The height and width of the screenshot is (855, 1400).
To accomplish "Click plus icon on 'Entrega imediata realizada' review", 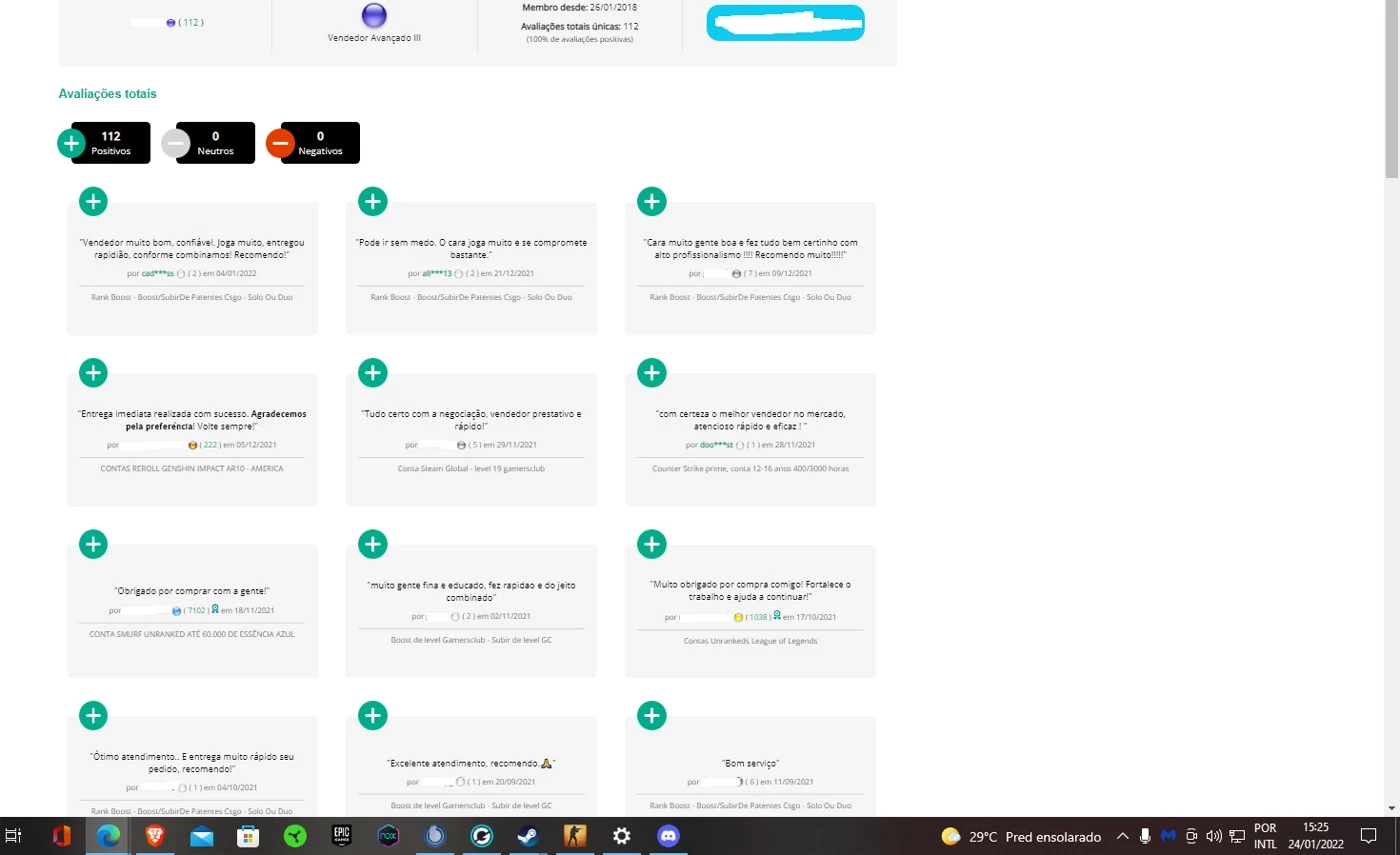I will click(x=93, y=373).
